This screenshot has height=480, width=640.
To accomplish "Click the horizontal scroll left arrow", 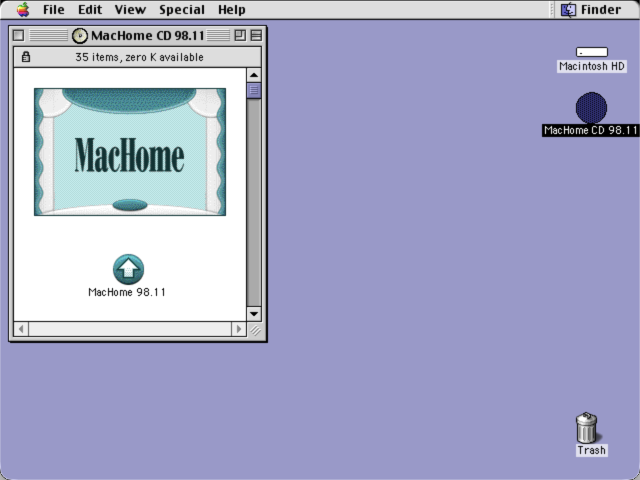I will pyautogui.click(x=21, y=329).
